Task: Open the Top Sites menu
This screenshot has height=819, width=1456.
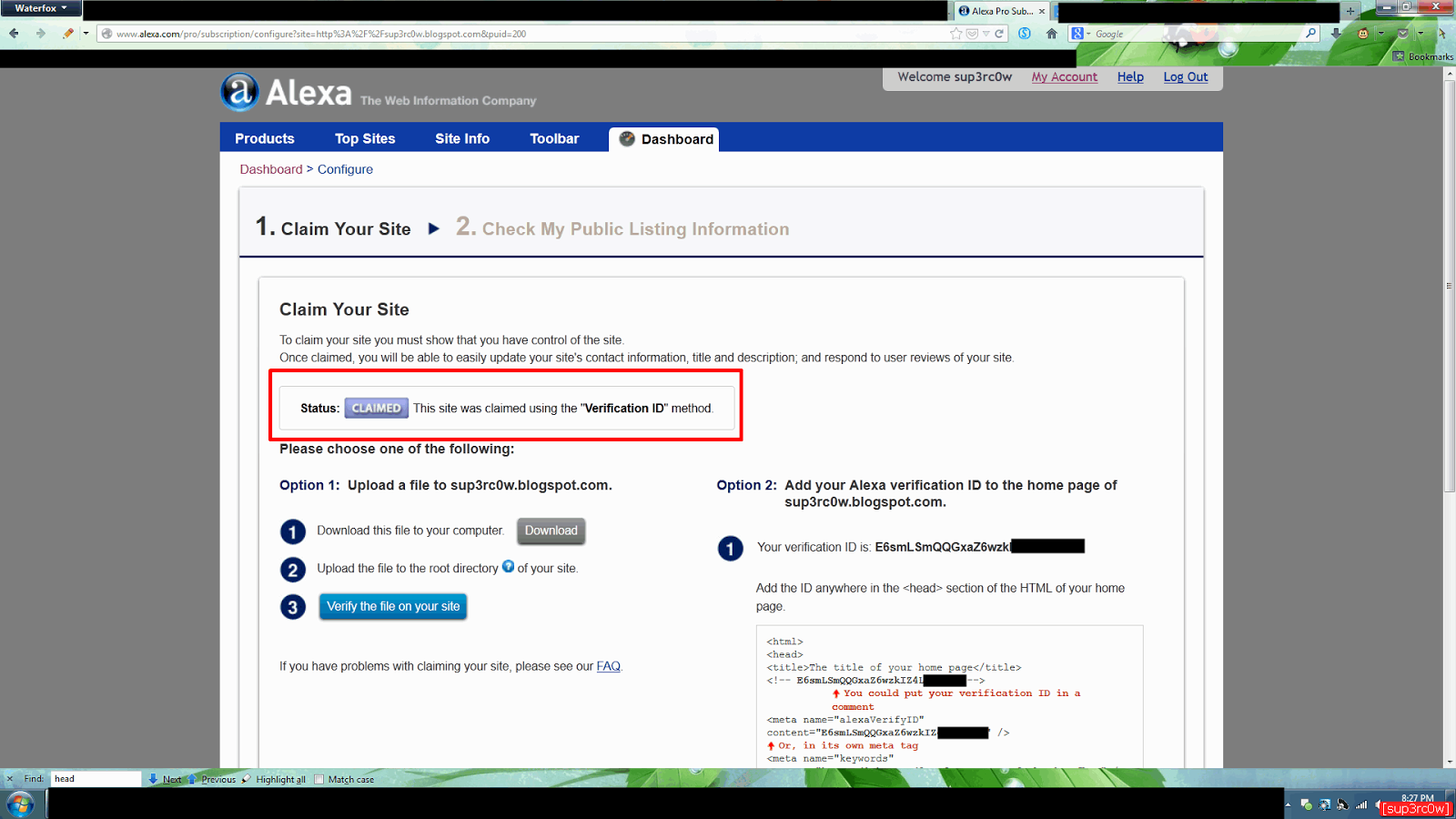Action: click(x=365, y=138)
